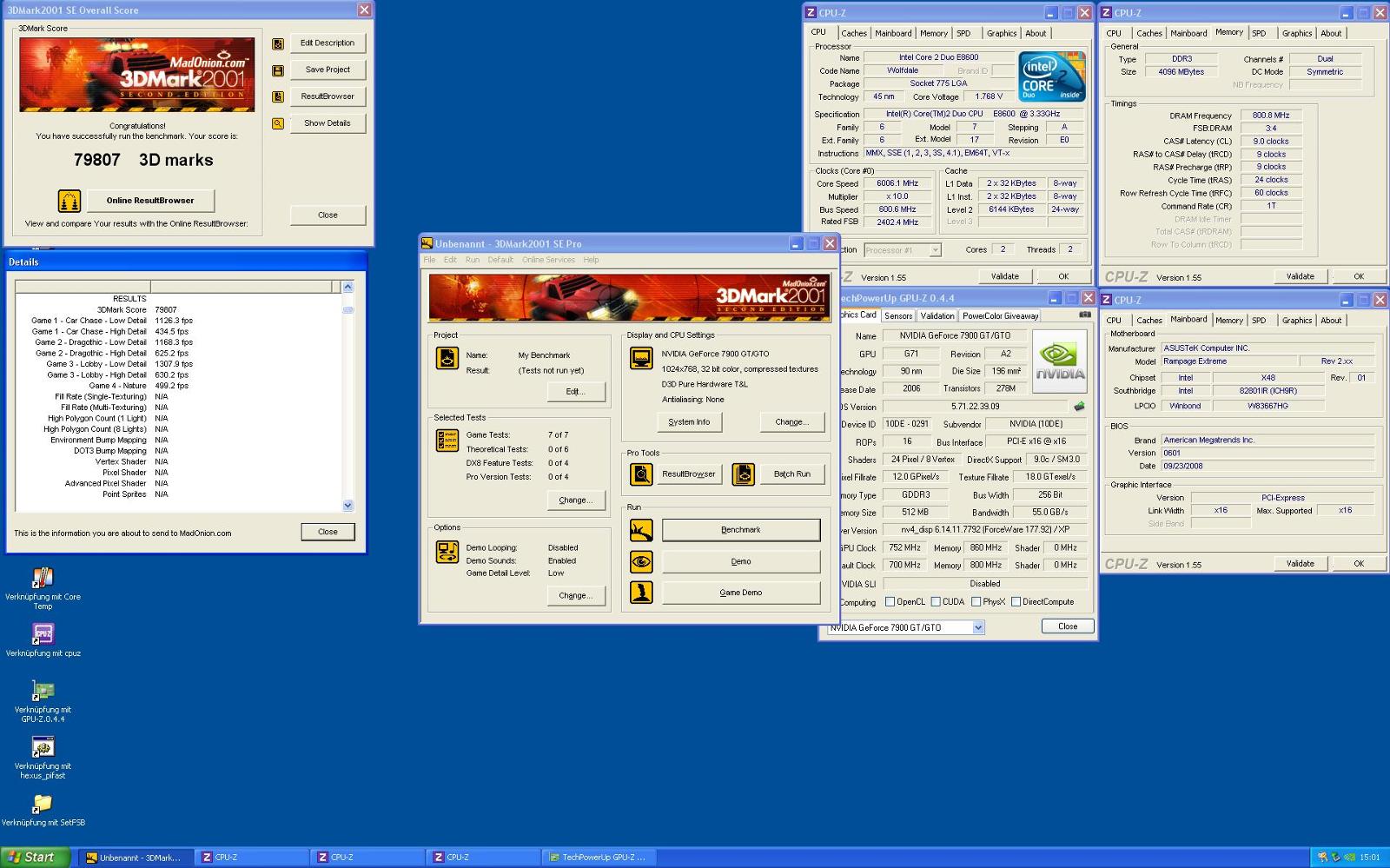Click Change under Options
This screenshot has width=1390, height=868.
tap(576, 596)
